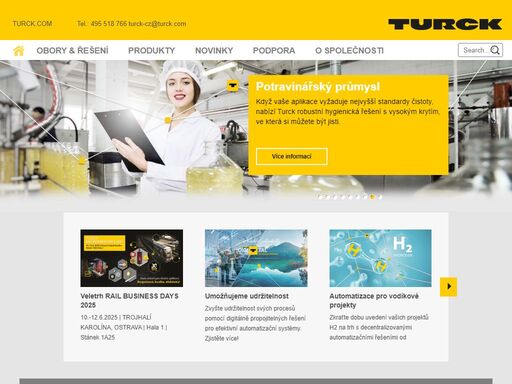Select the fifth carousel slide dot
The height and width of the screenshot is (384, 512).
(350, 197)
